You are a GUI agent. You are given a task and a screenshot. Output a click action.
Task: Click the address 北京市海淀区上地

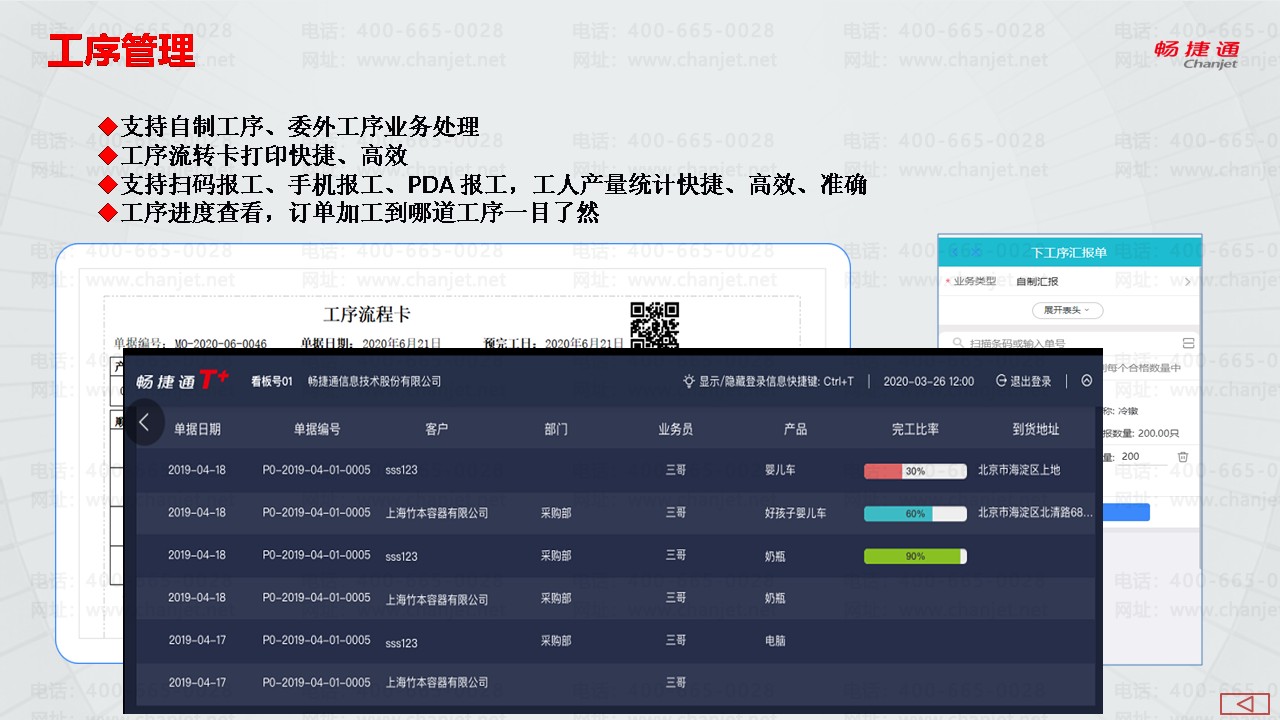[x=1019, y=470]
